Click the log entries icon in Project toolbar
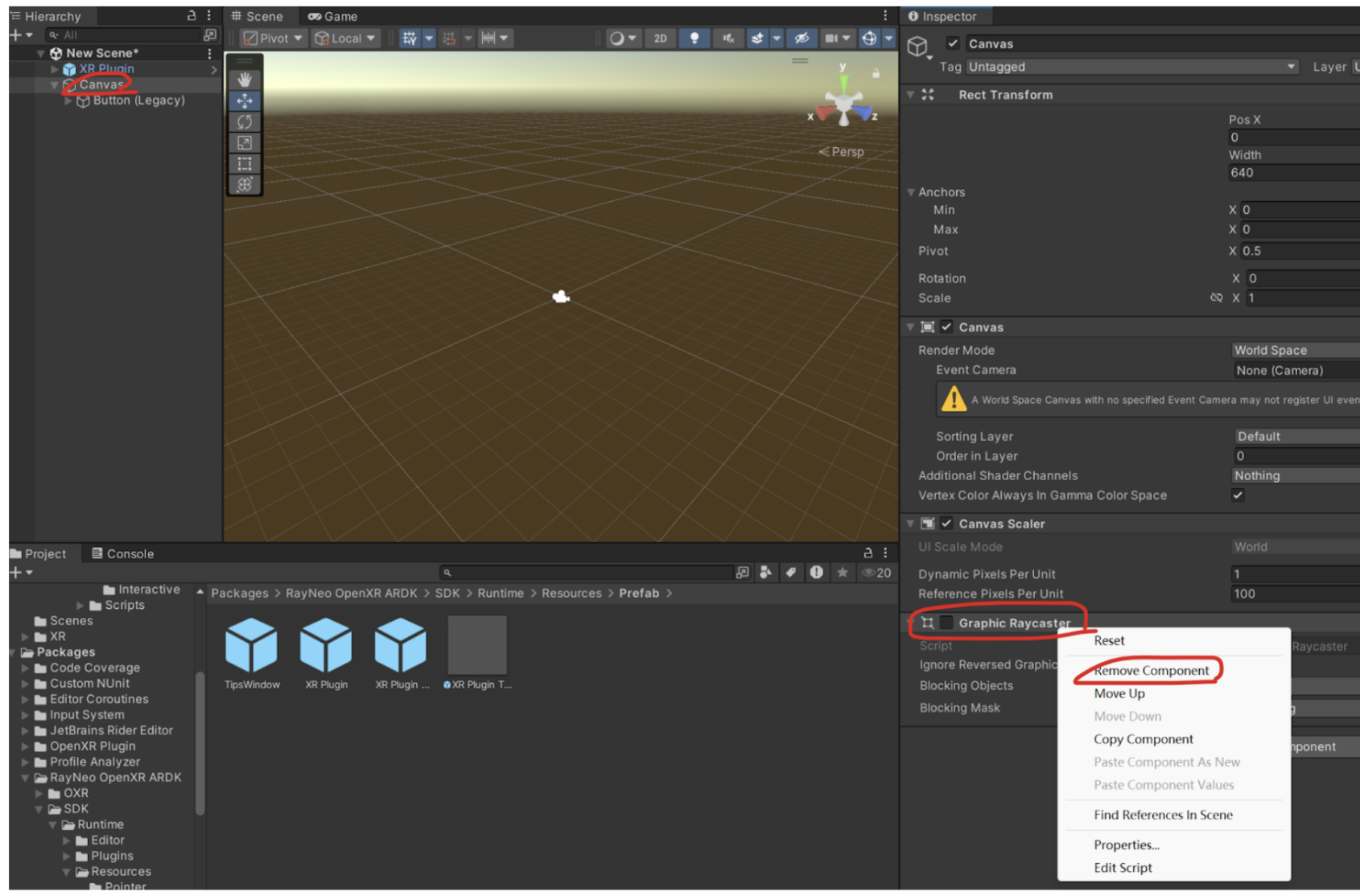This screenshot has width=1360, height=896. 817,572
